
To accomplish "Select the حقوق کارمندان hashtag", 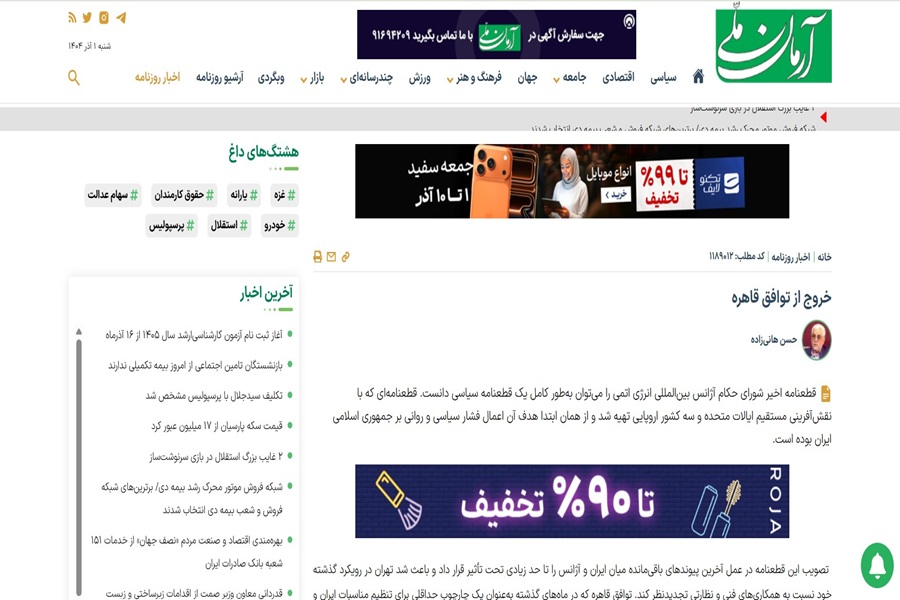I will [183, 195].
